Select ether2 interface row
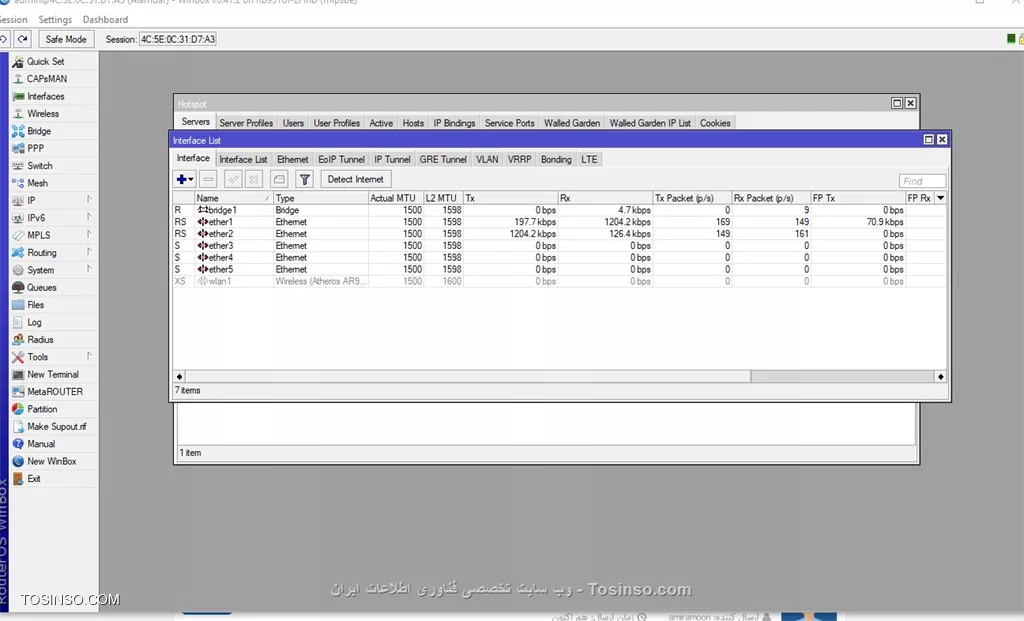 coord(559,234)
